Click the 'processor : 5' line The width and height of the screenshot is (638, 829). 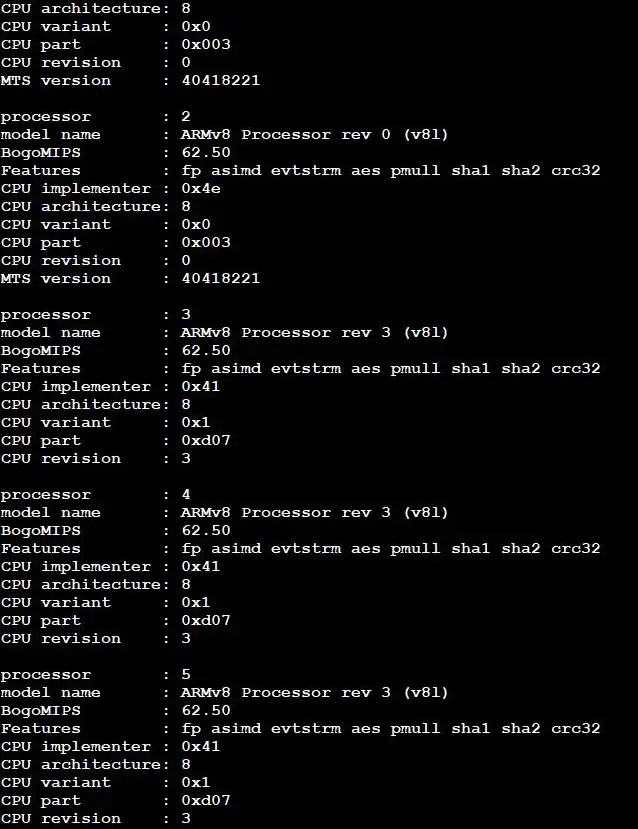coord(96,675)
